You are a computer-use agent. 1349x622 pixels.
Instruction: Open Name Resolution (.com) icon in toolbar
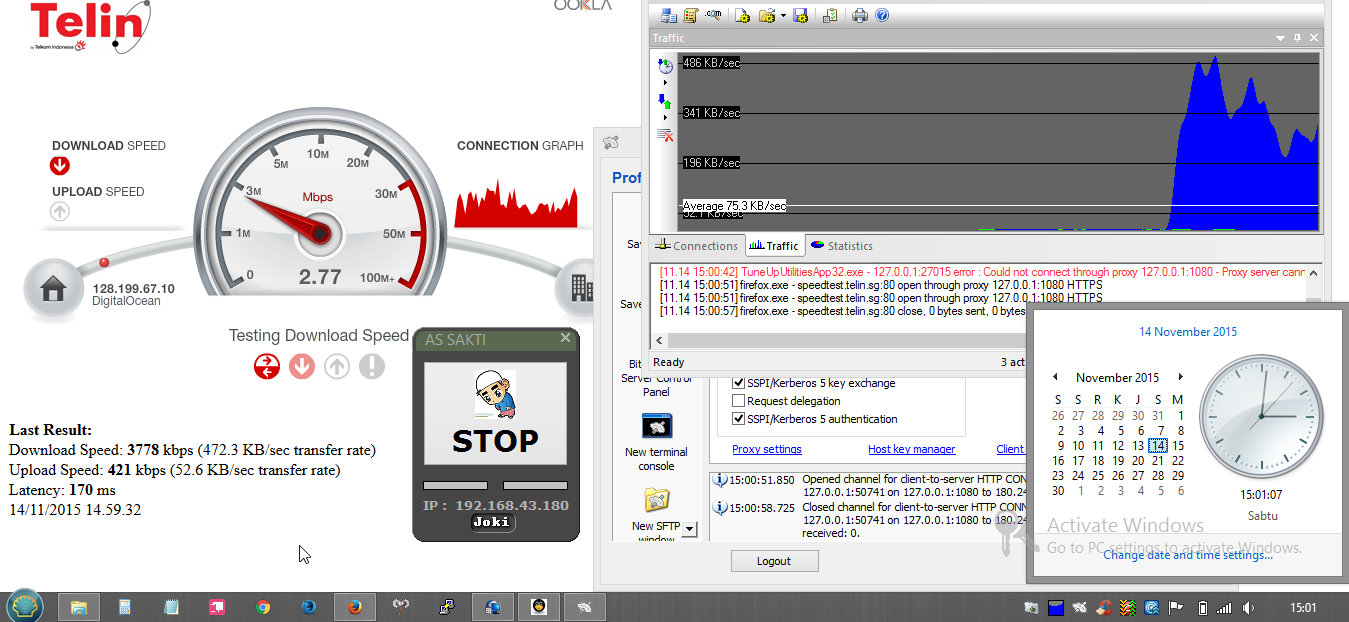pyautogui.click(x=713, y=15)
